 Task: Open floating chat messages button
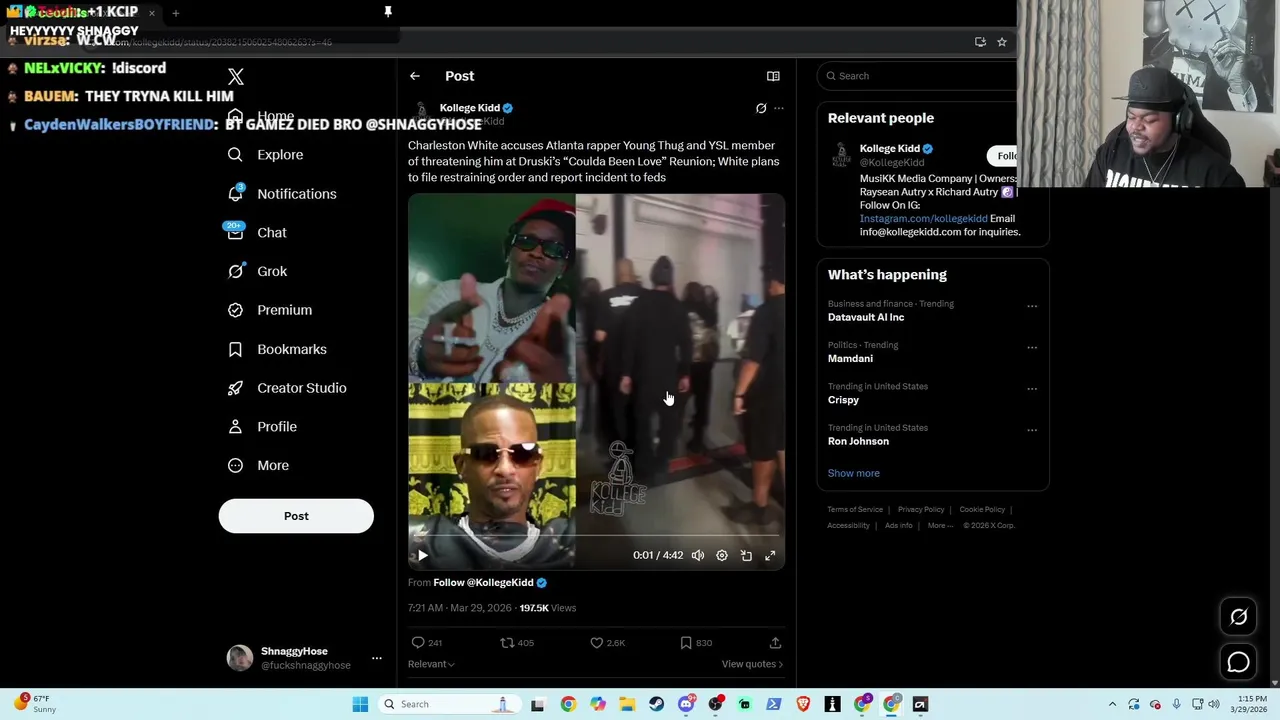(1238, 662)
